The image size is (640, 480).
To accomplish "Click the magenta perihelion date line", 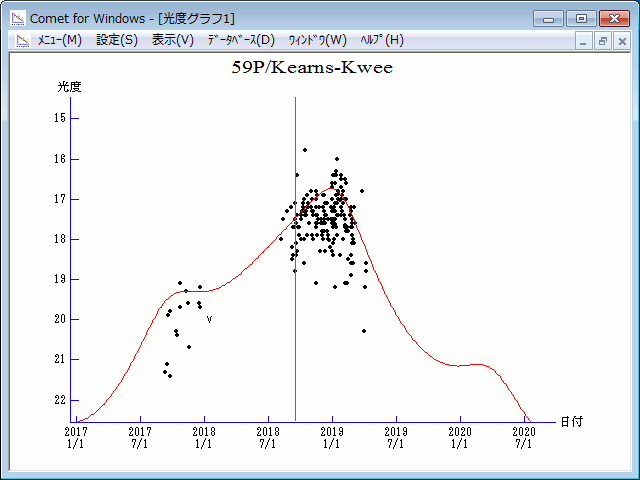I will coord(296,259).
